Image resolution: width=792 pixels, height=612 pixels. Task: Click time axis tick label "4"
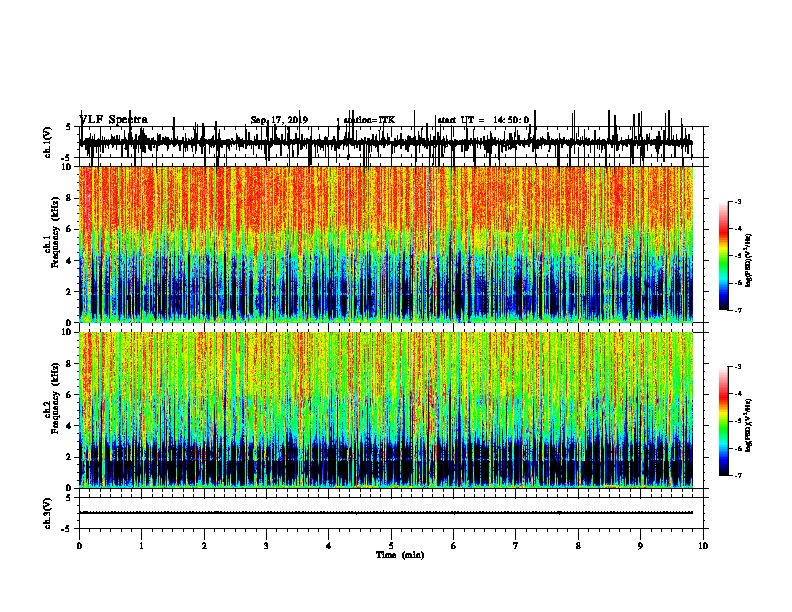click(329, 546)
